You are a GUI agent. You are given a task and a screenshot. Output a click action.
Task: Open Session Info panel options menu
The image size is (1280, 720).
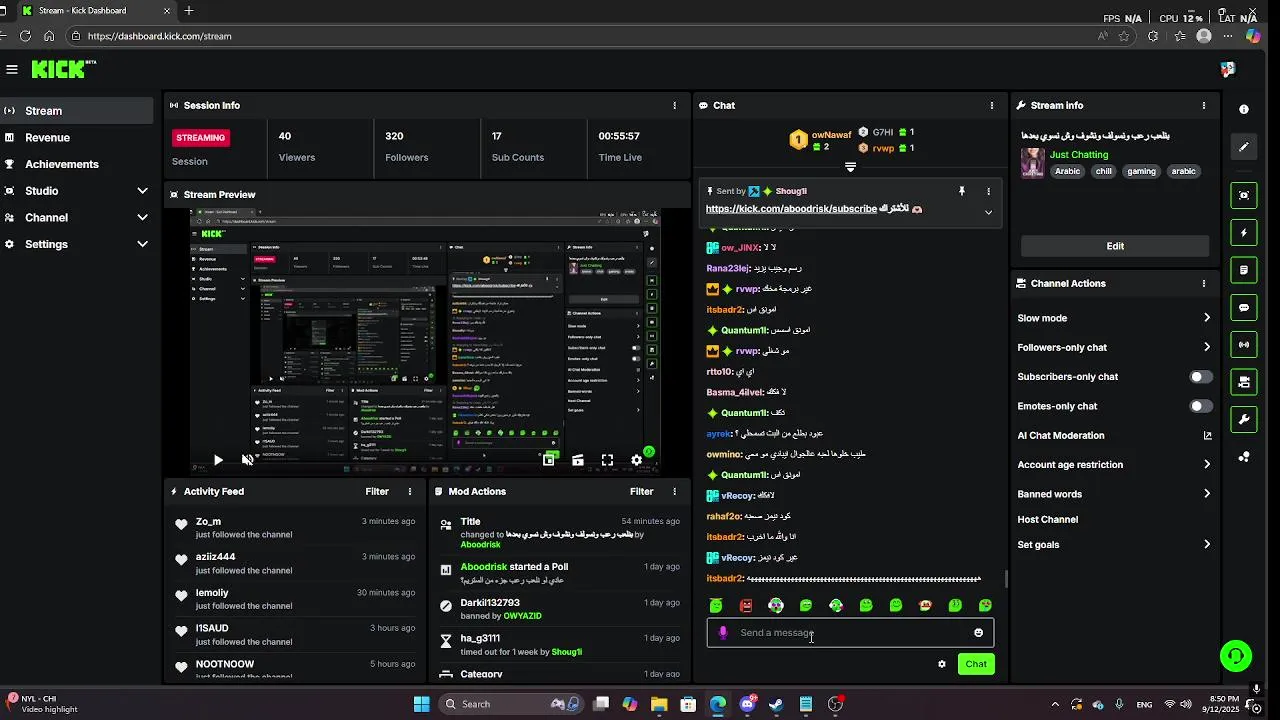(x=675, y=105)
